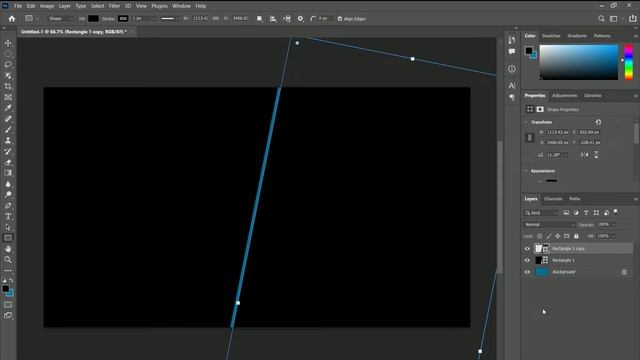This screenshot has height=360, width=640.
Task: Open the shape settings gear
Action: [x=300, y=19]
